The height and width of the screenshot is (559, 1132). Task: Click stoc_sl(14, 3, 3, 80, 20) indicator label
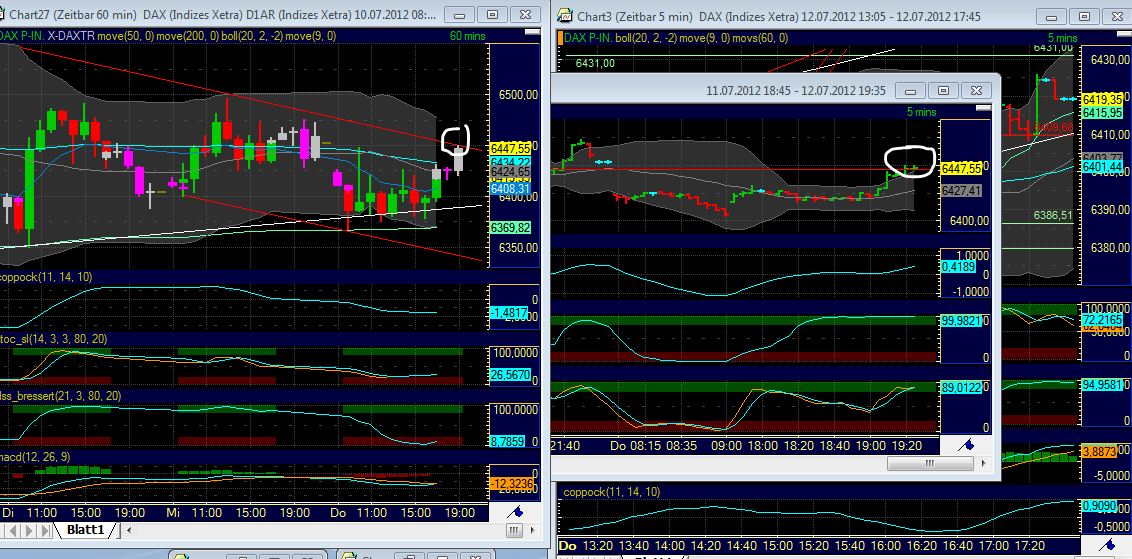(x=53, y=337)
